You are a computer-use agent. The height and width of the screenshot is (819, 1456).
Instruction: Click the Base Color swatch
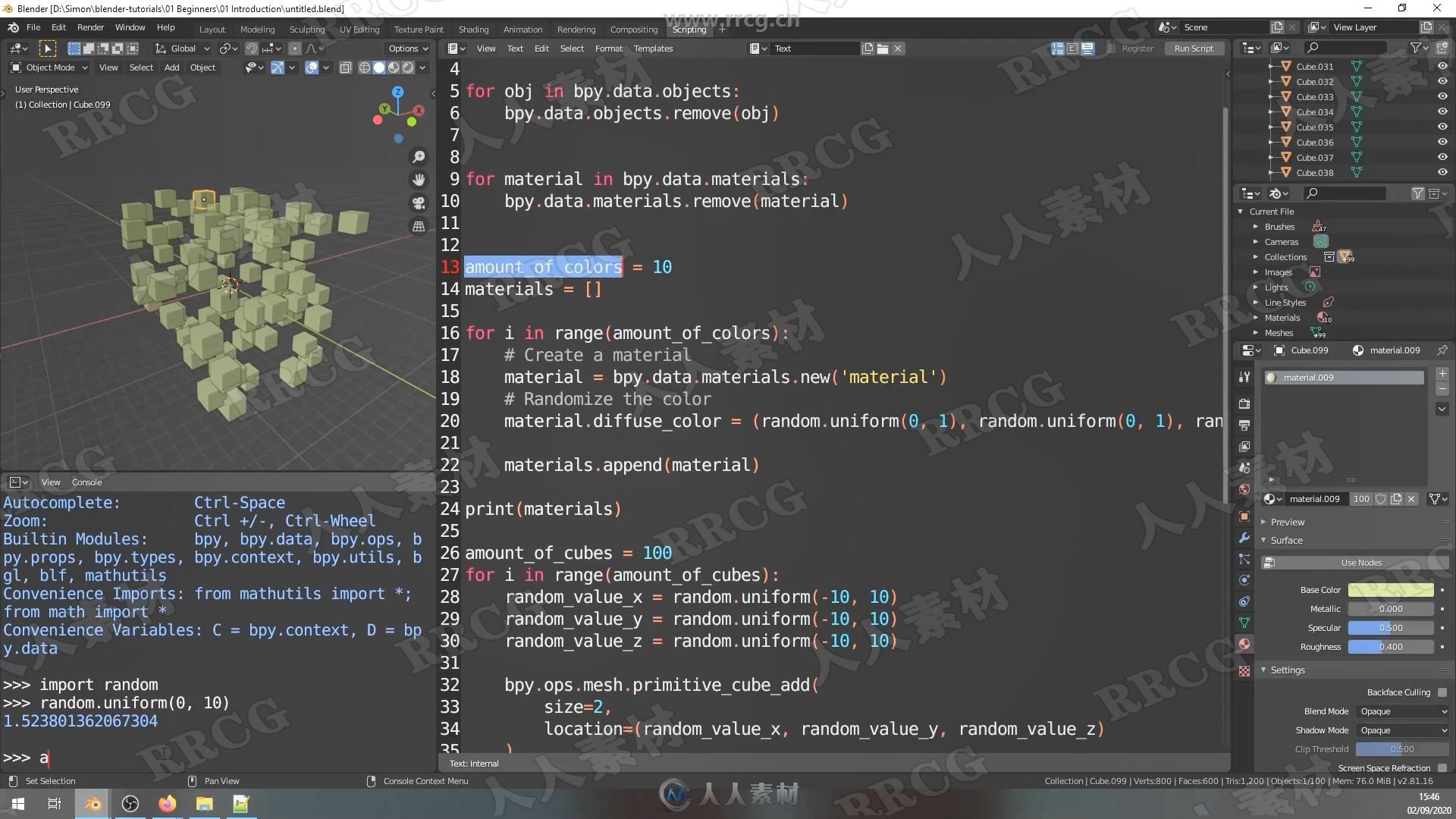pos(1390,588)
